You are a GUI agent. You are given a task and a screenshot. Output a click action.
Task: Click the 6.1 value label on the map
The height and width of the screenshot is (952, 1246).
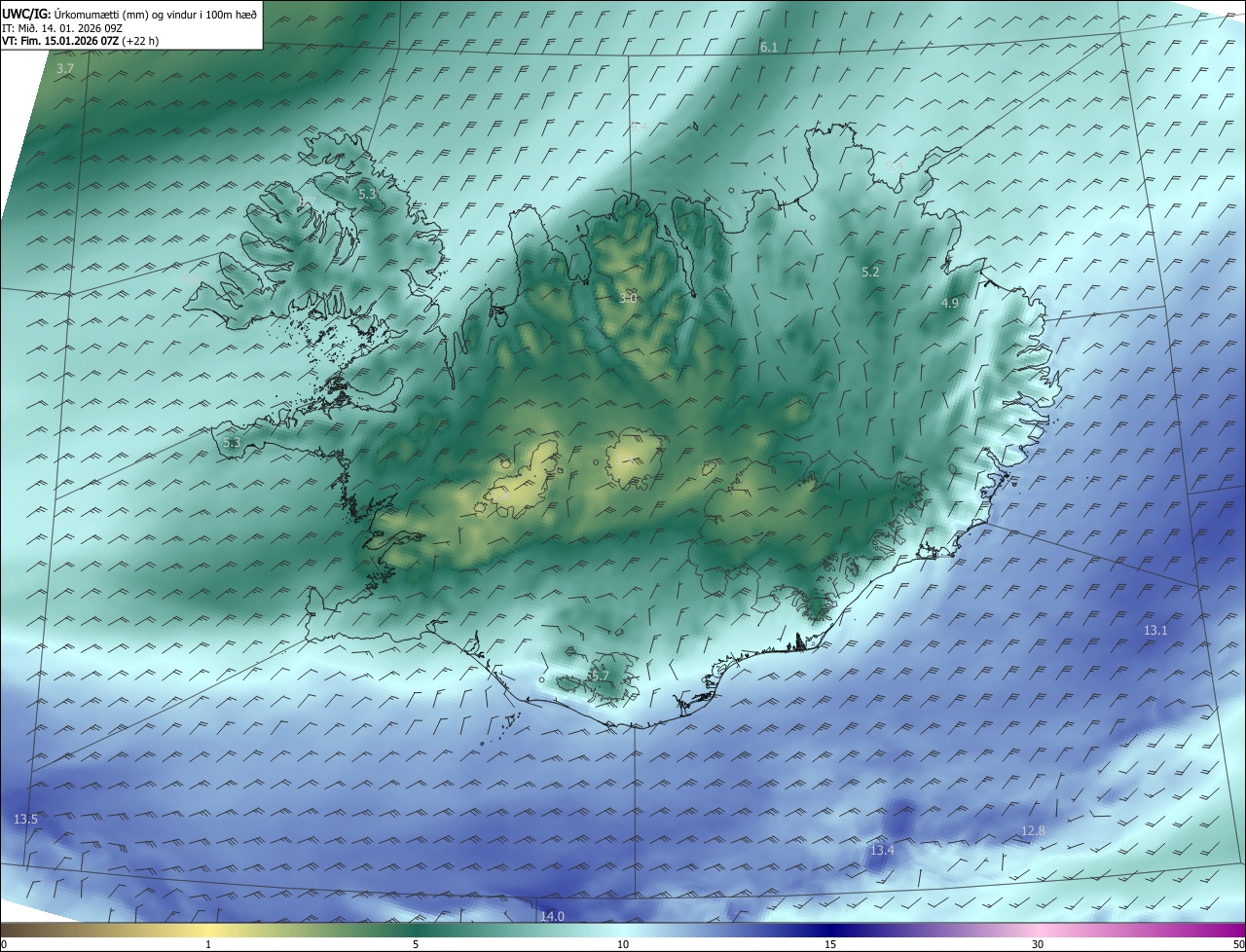pyautogui.click(x=769, y=47)
